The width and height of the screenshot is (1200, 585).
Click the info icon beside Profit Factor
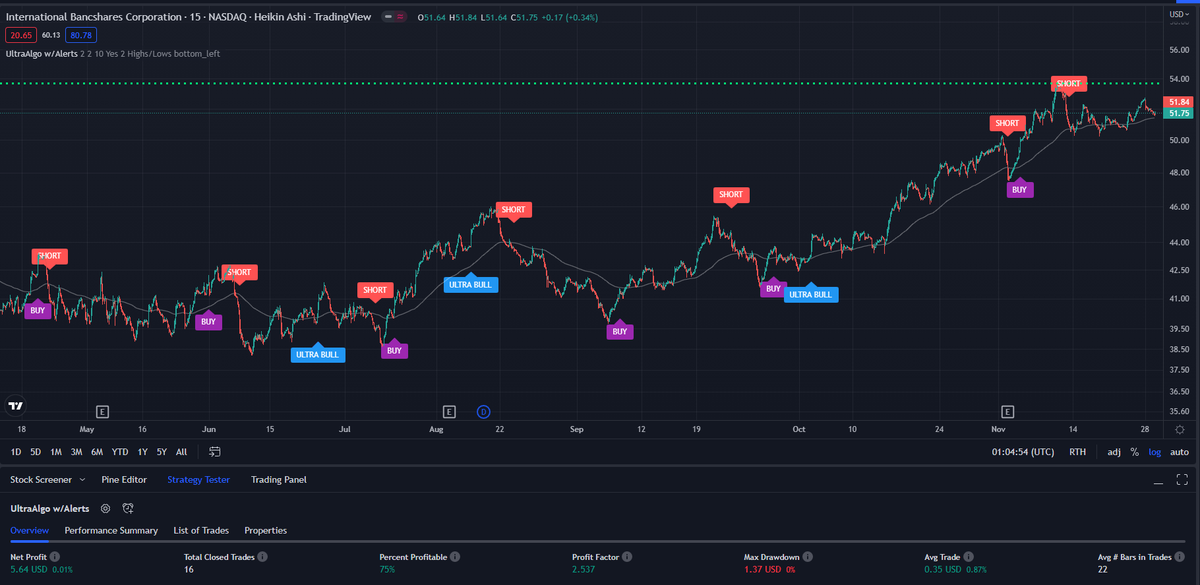point(625,556)
